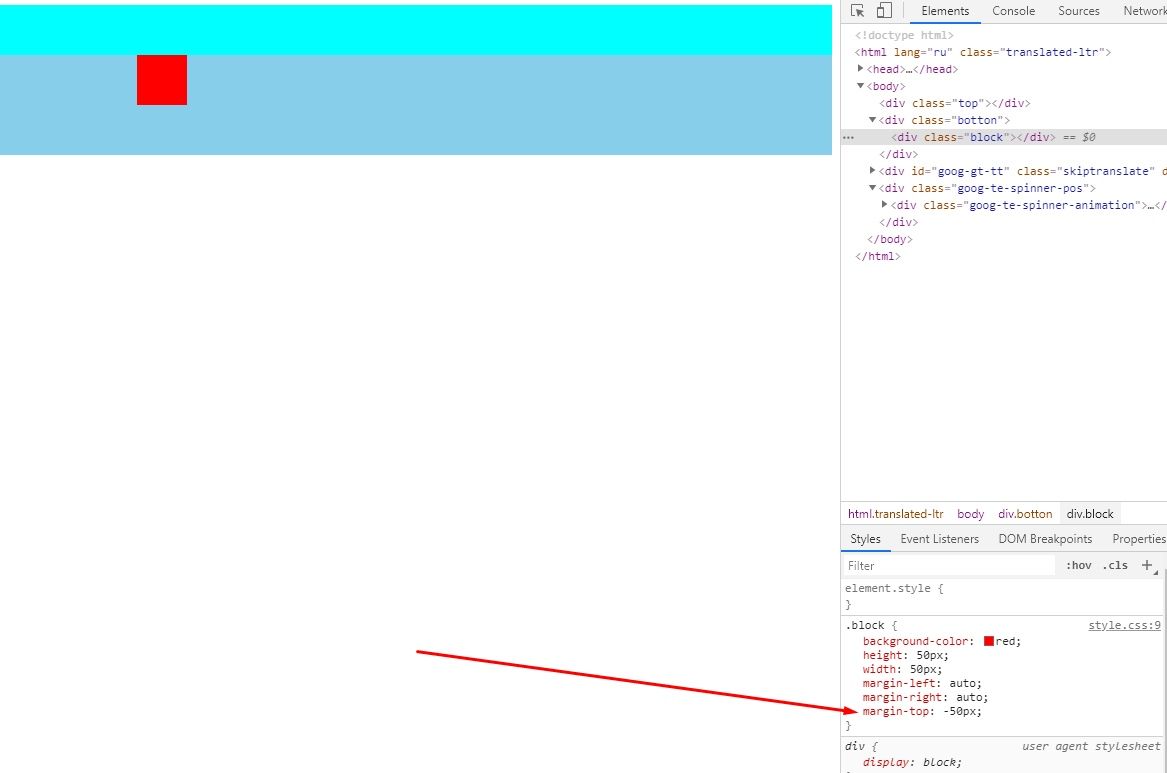Select html.translated-ltr in the breadcrumb
Viewport: 1167px width, 773px height.
[895, 514]
